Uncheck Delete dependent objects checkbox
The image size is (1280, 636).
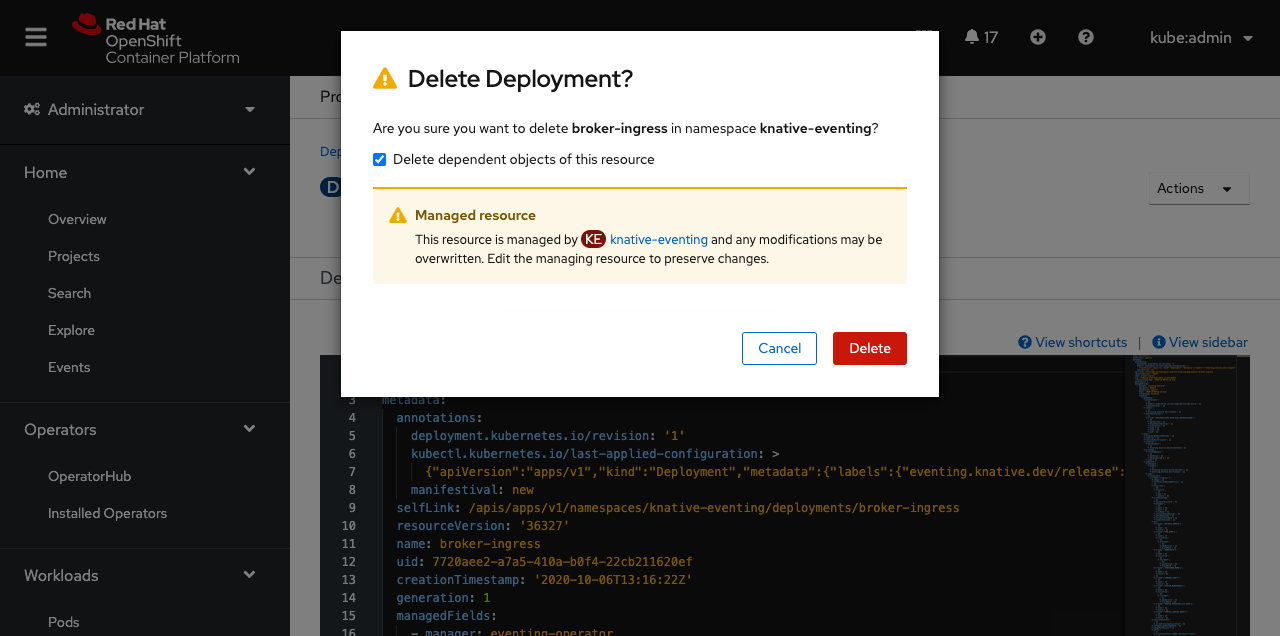pyautogui.click(x=380, y=160)
